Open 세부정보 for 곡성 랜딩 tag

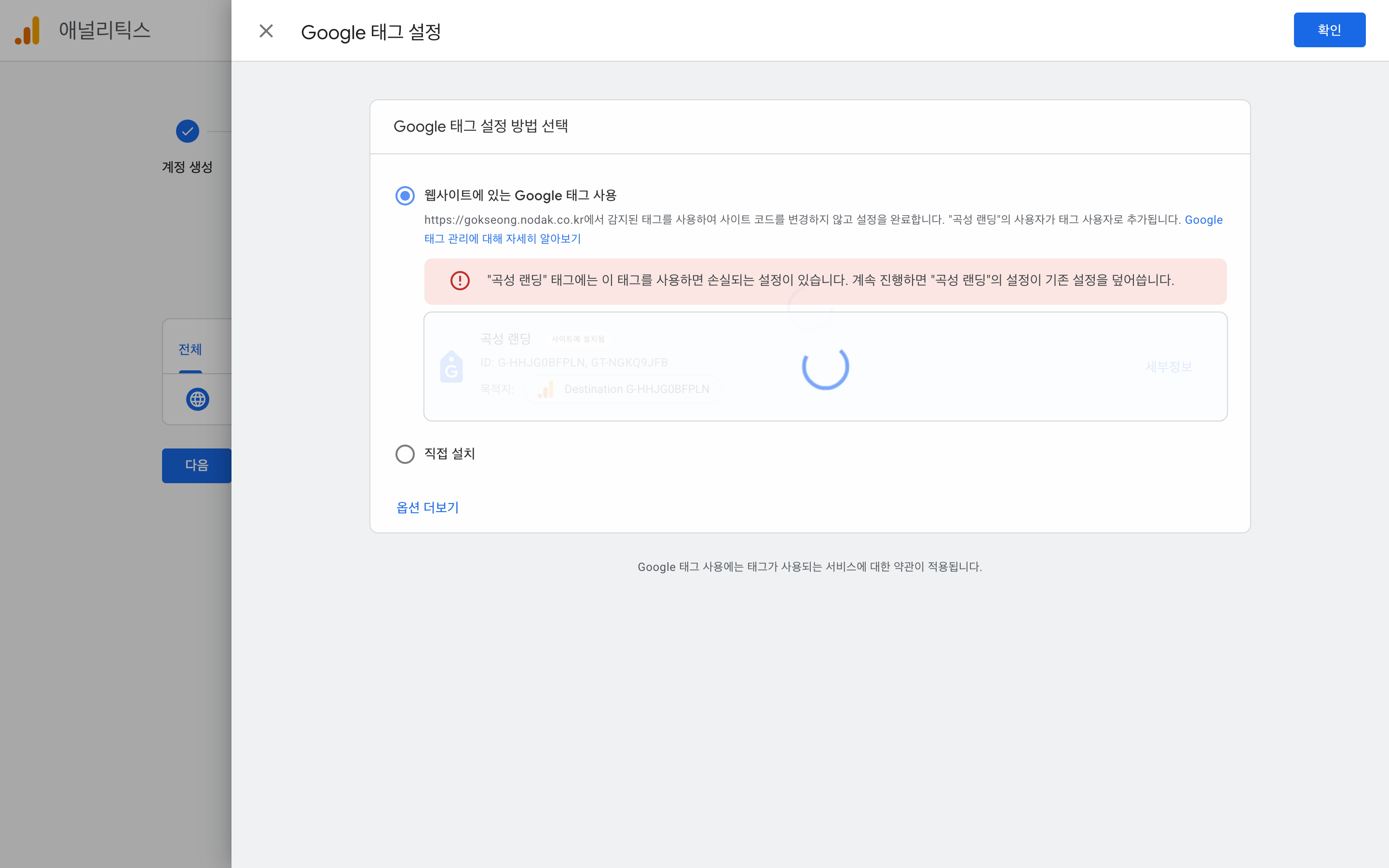coord(1169,367)
